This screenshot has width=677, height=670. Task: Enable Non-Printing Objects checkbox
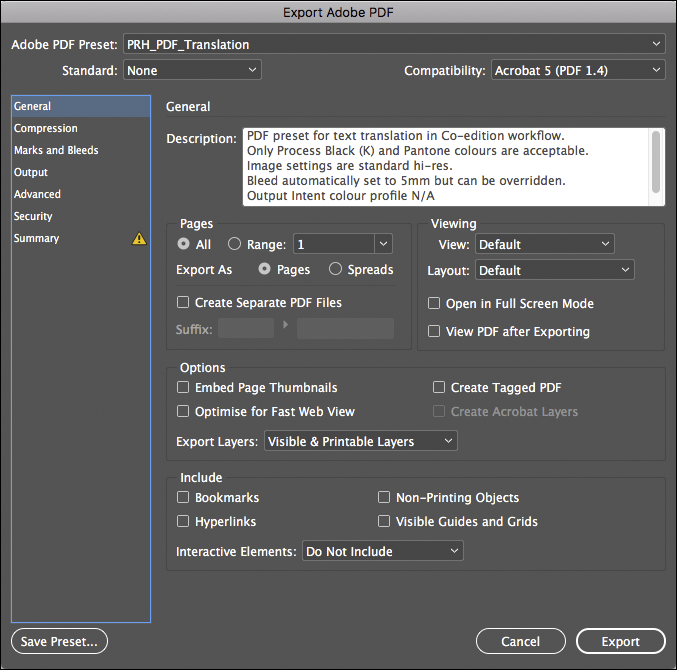tap(384, 497)
